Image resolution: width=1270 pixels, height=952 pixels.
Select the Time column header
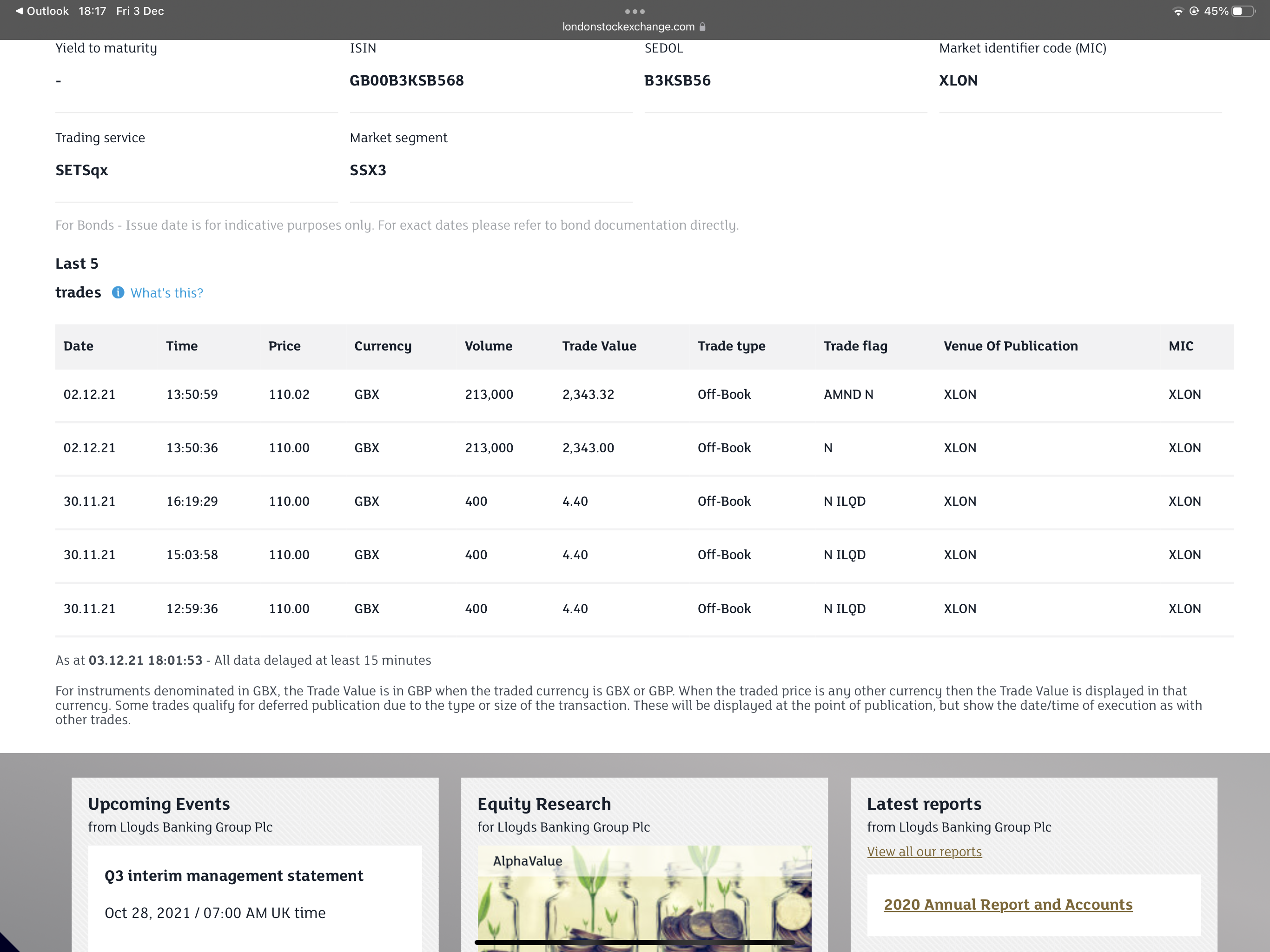pyautogui.click(x=181, y=346)
